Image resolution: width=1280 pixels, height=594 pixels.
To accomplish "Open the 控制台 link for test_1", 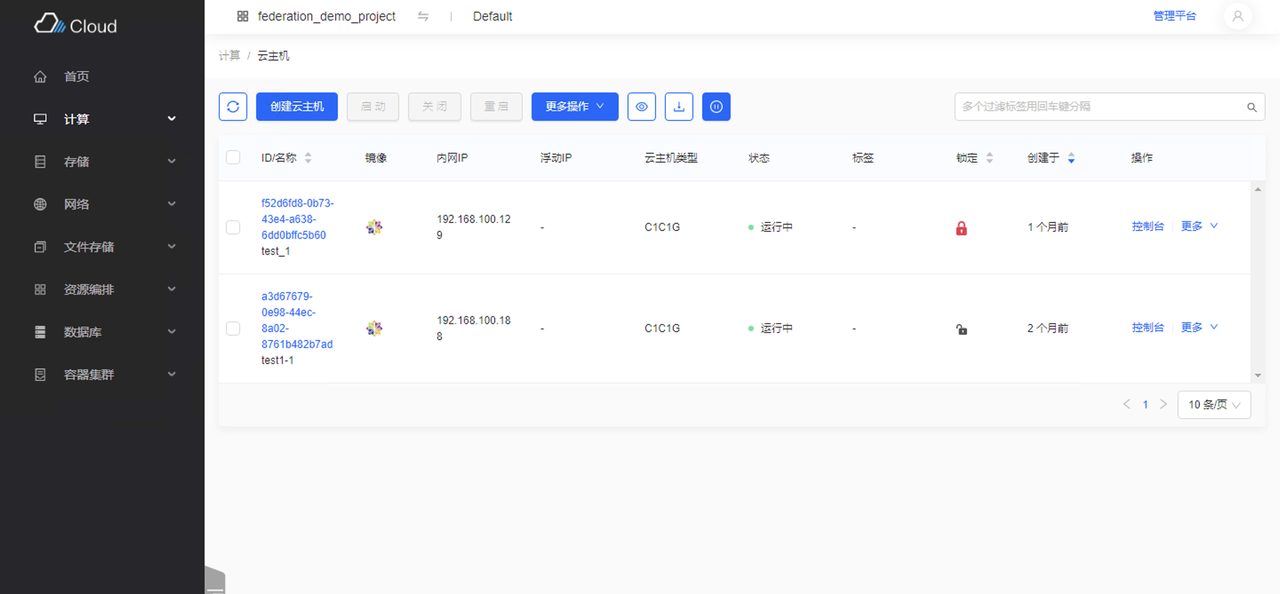I will 1148,226.
